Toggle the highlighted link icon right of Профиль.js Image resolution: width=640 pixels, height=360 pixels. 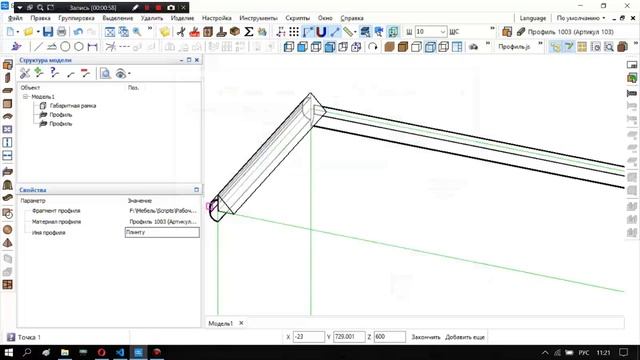tap(555, 47)
